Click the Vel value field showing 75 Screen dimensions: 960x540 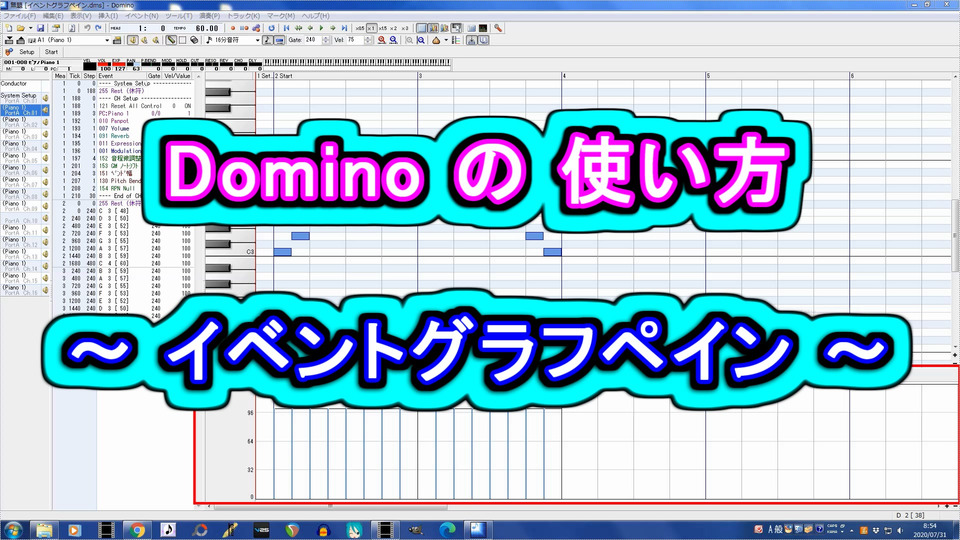(x=355, y=40)
